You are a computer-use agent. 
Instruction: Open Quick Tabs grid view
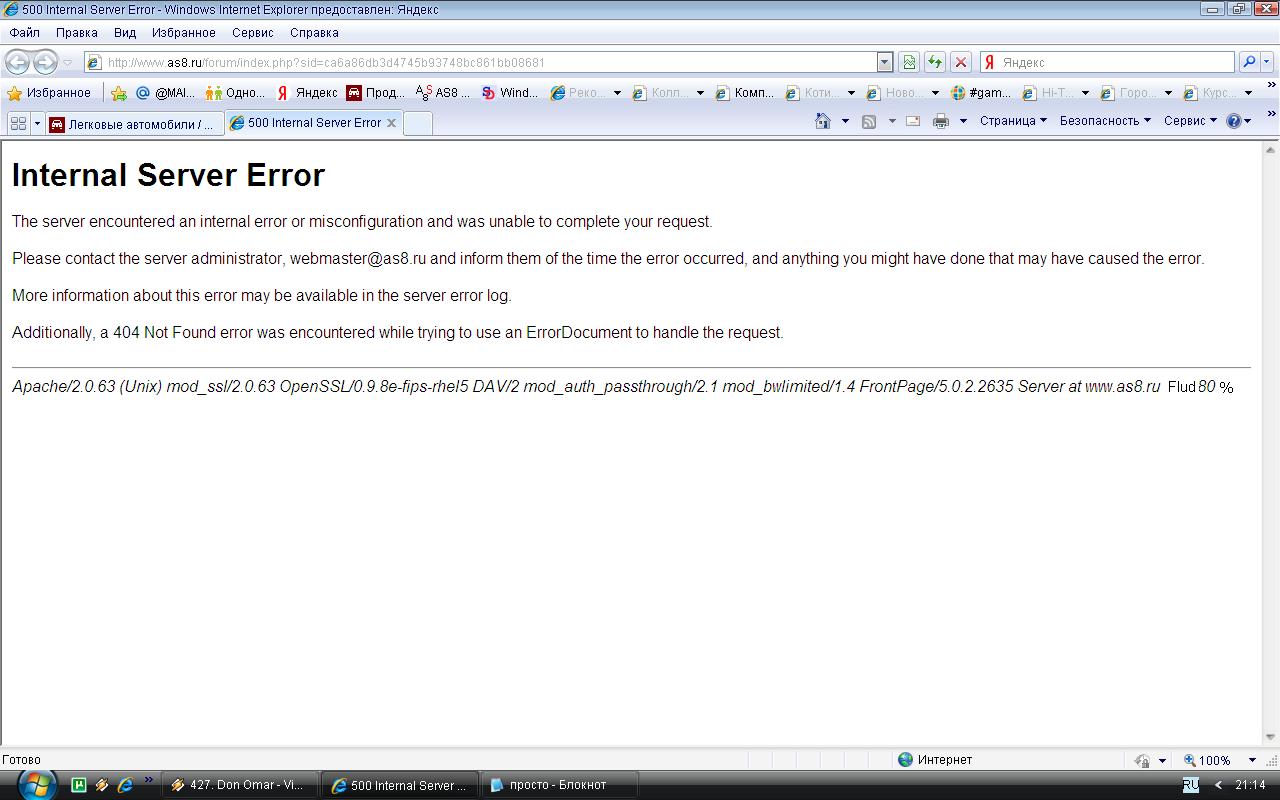[x=18, y=123]
